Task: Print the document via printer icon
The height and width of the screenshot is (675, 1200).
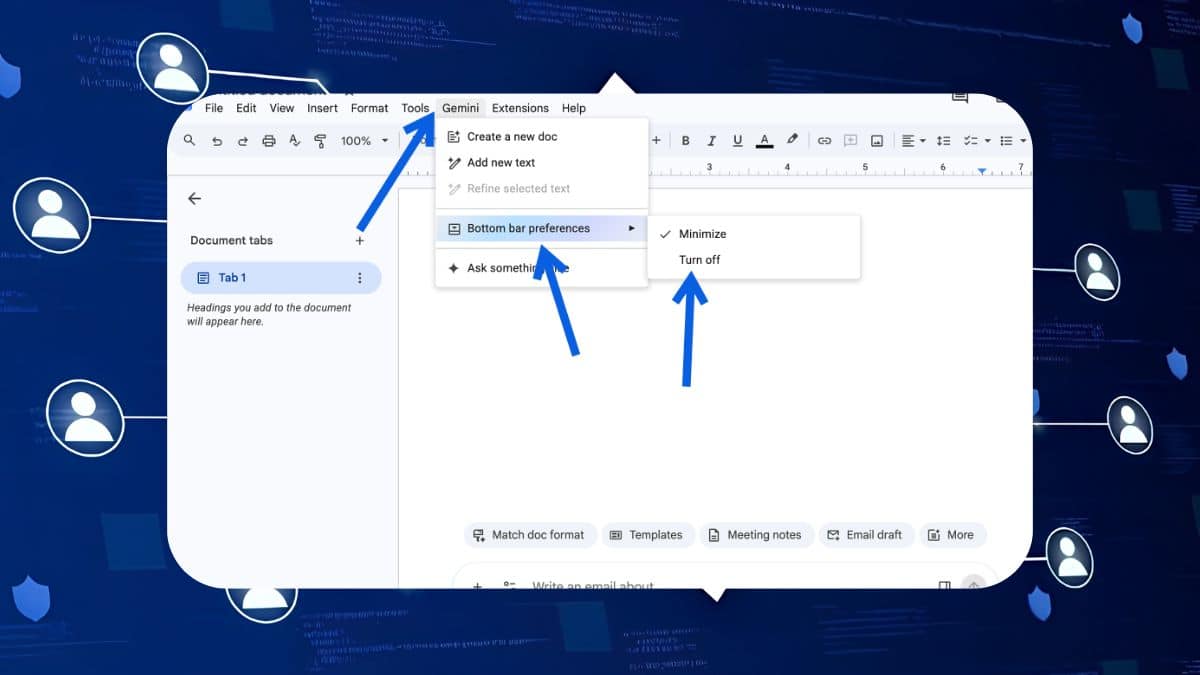Action: pyautogui.click(x=268, y=141)
